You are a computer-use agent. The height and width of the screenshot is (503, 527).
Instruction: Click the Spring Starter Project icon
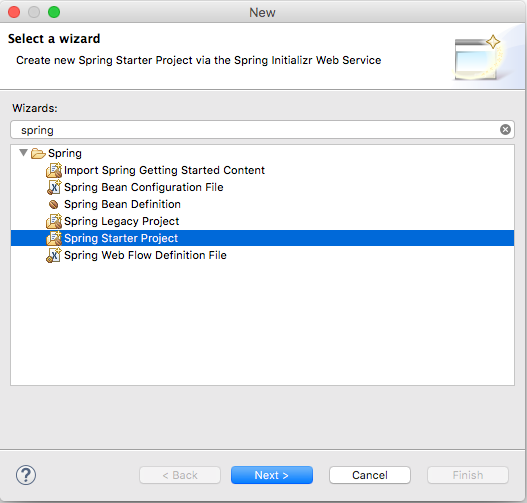[x=54, y=238]
